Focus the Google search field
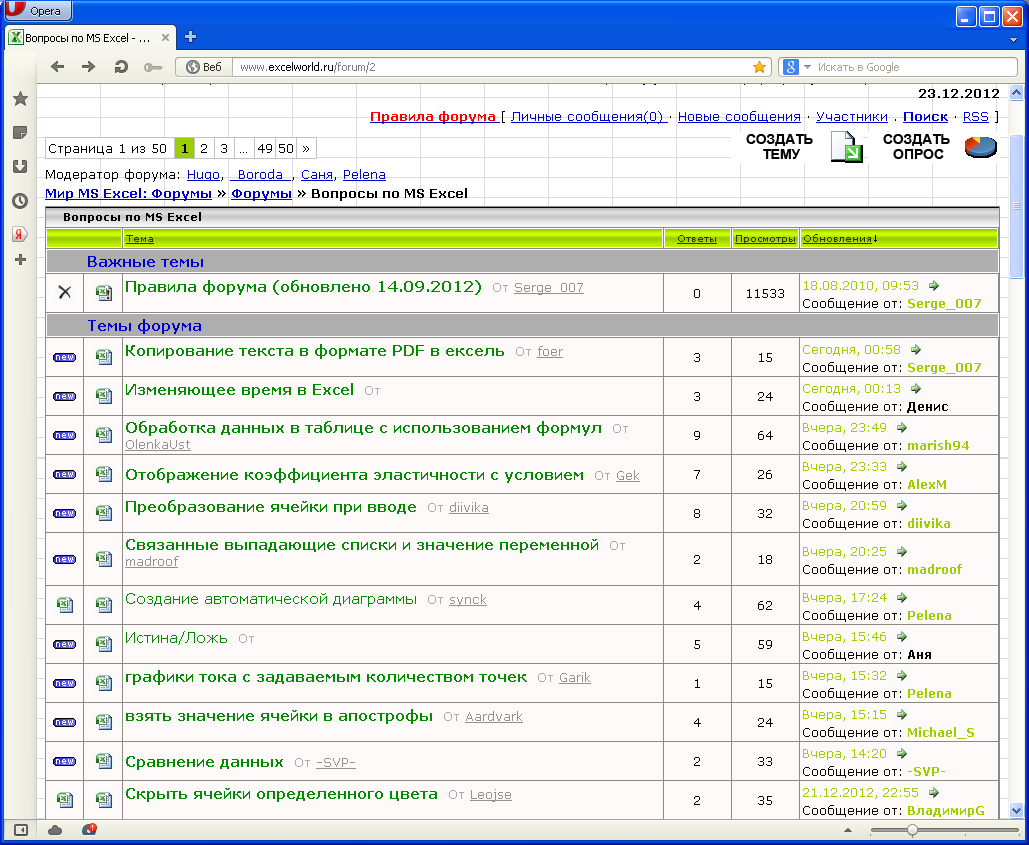Viewport: 1029px width, 845px height. pyautogui.click(x=915, y=67)
